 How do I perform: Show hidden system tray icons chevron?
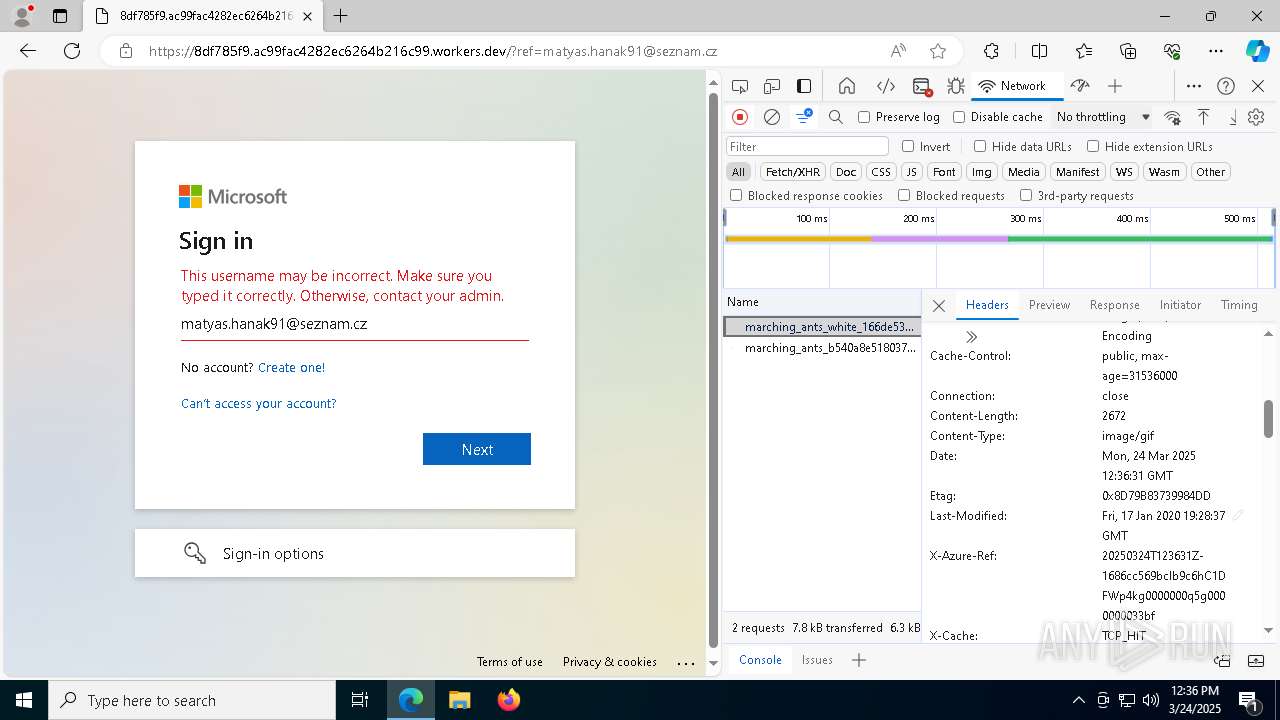point(1078,700)
